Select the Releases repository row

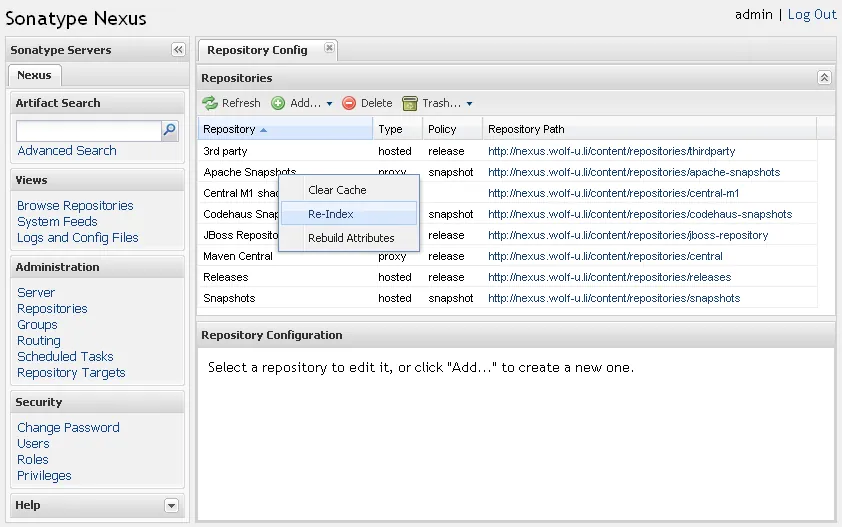pyautogui.click(x=507, y=277)
